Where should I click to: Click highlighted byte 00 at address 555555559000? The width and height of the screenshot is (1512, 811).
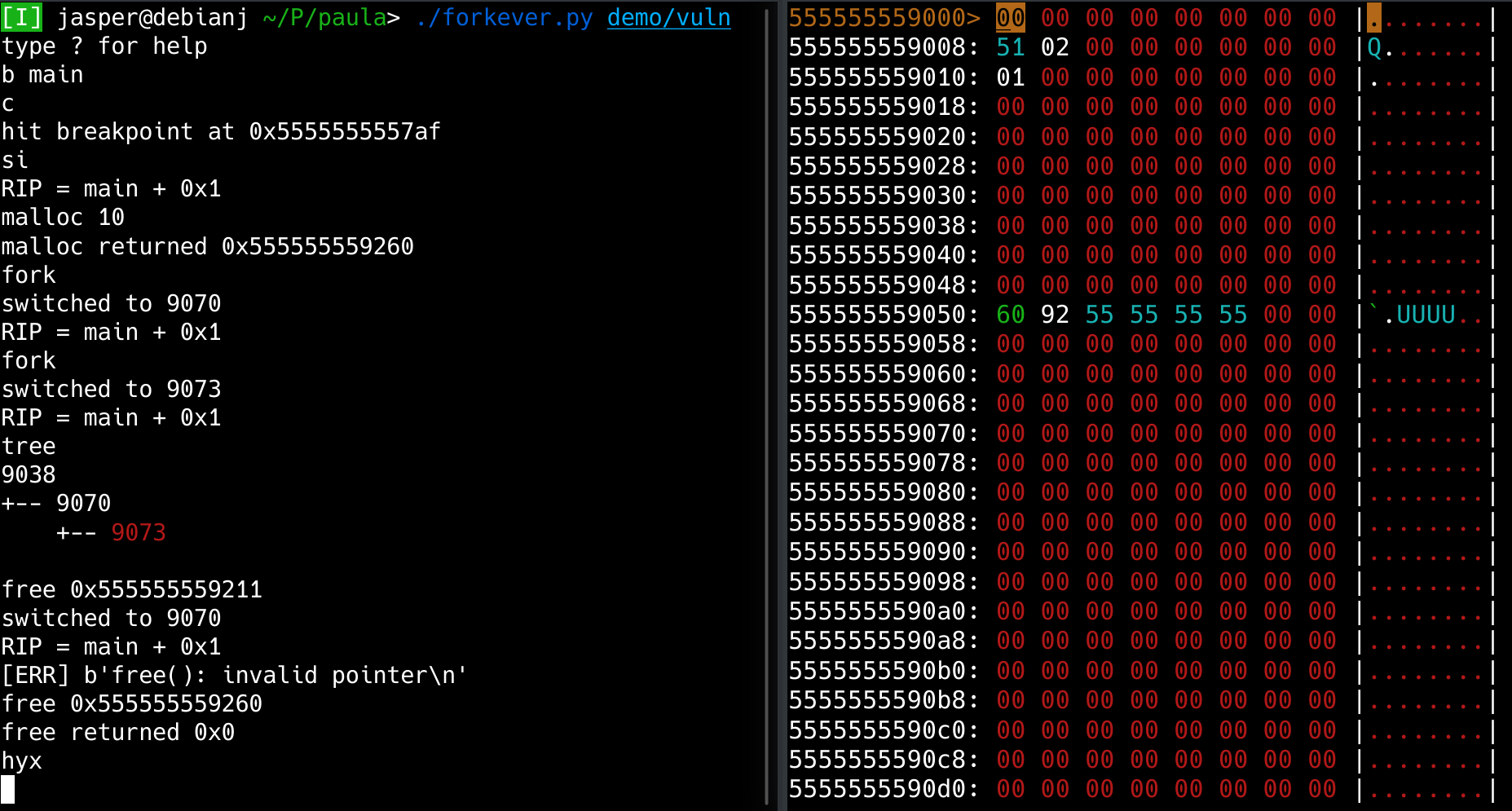(x=1011, y=17)
